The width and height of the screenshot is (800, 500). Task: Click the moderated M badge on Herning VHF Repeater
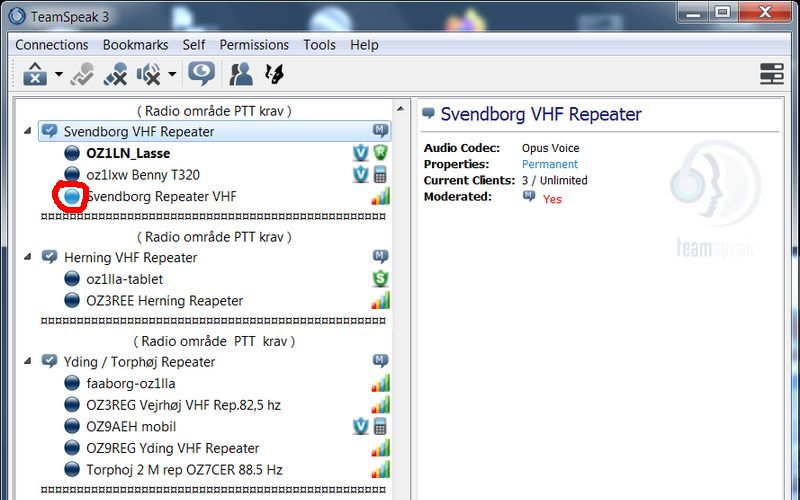coord(380,256)
